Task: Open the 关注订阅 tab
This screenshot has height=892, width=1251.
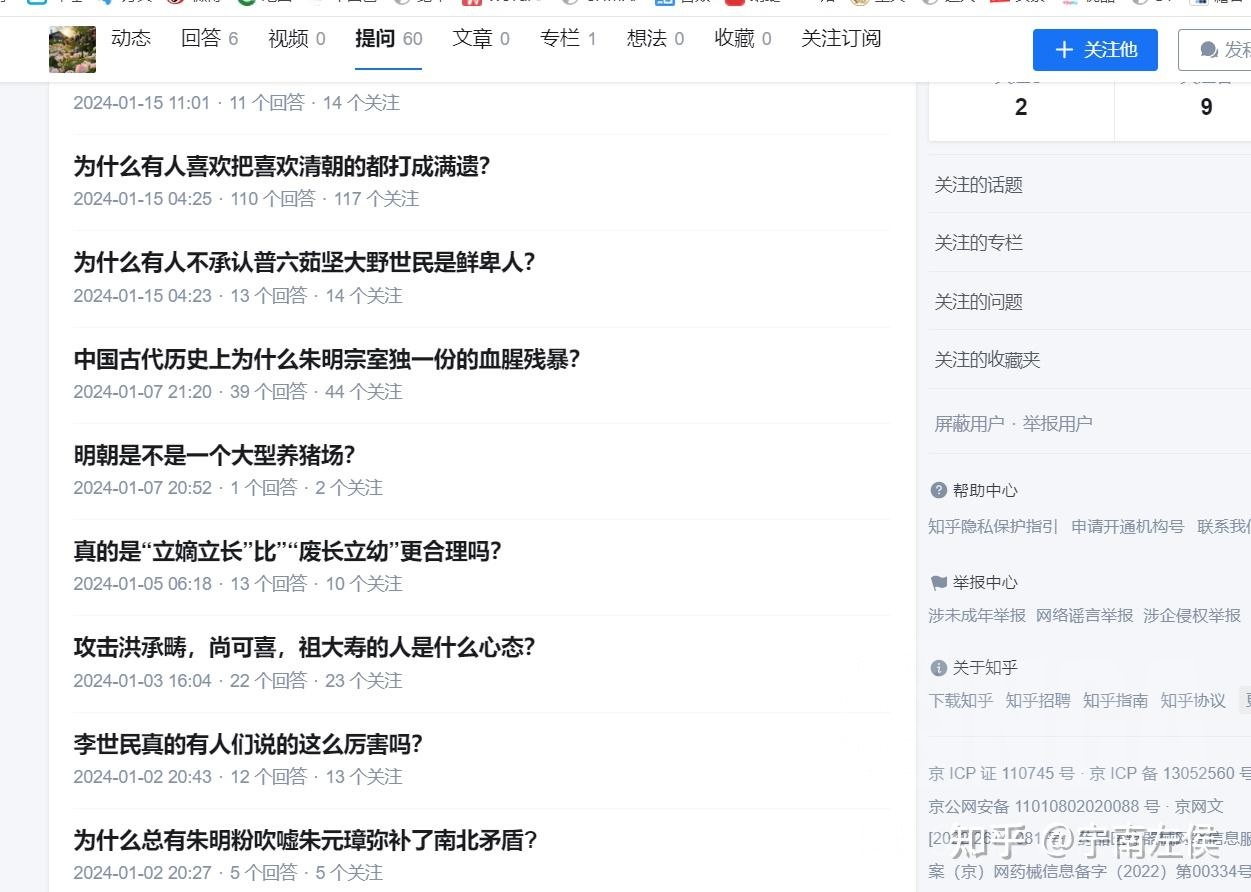Action: [x=841, y=38]
